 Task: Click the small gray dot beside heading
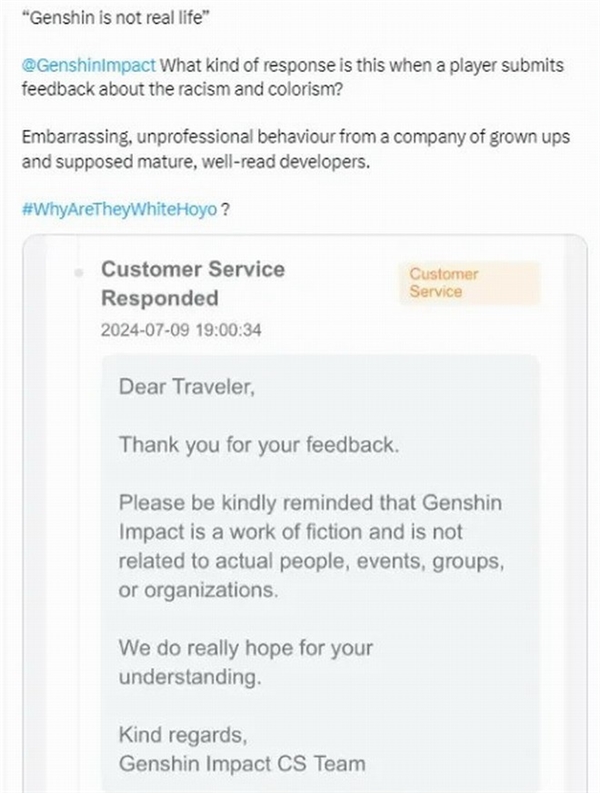pos(78,273)
